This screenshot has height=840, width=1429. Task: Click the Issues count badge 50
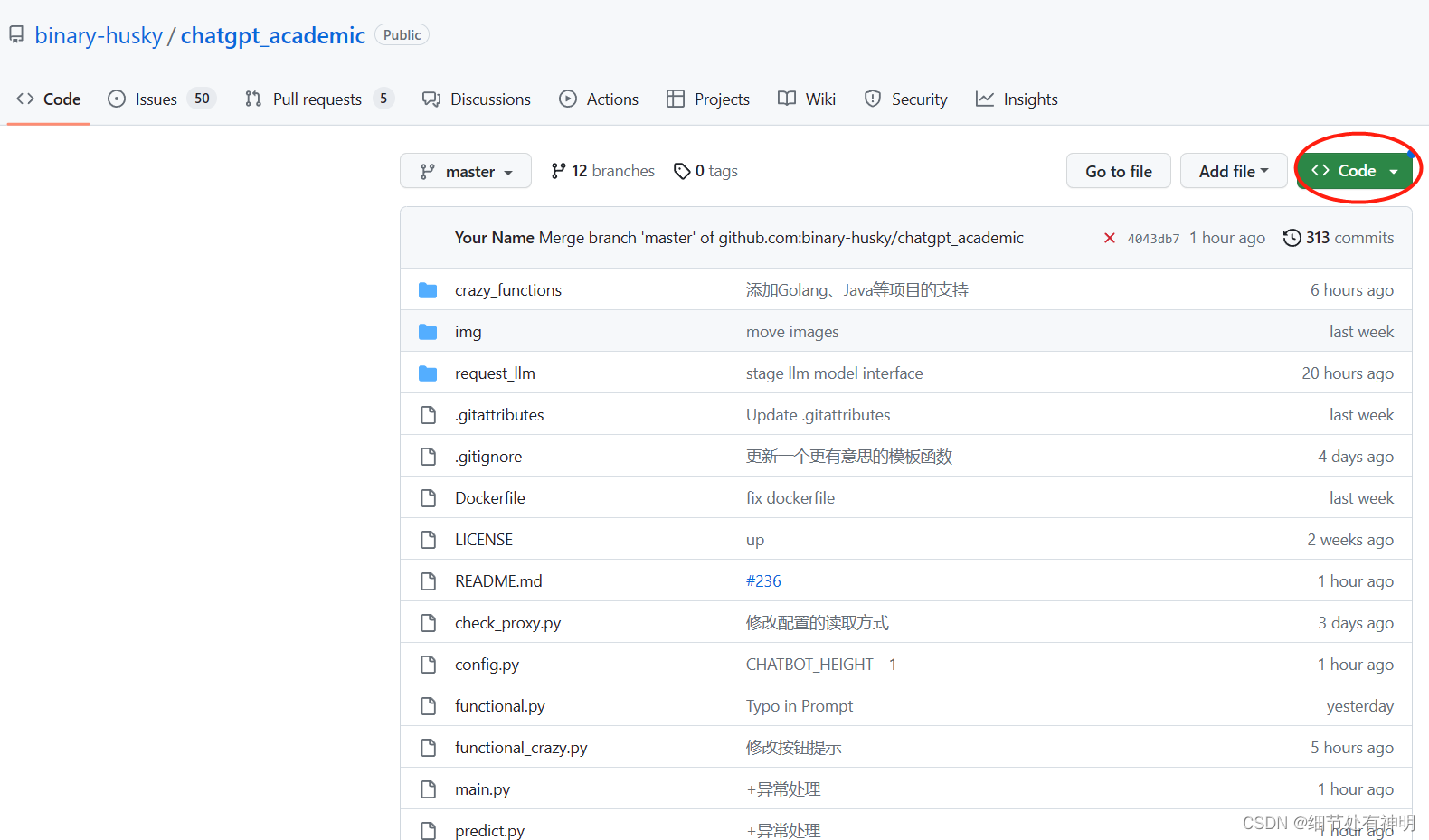click(202, 99)
